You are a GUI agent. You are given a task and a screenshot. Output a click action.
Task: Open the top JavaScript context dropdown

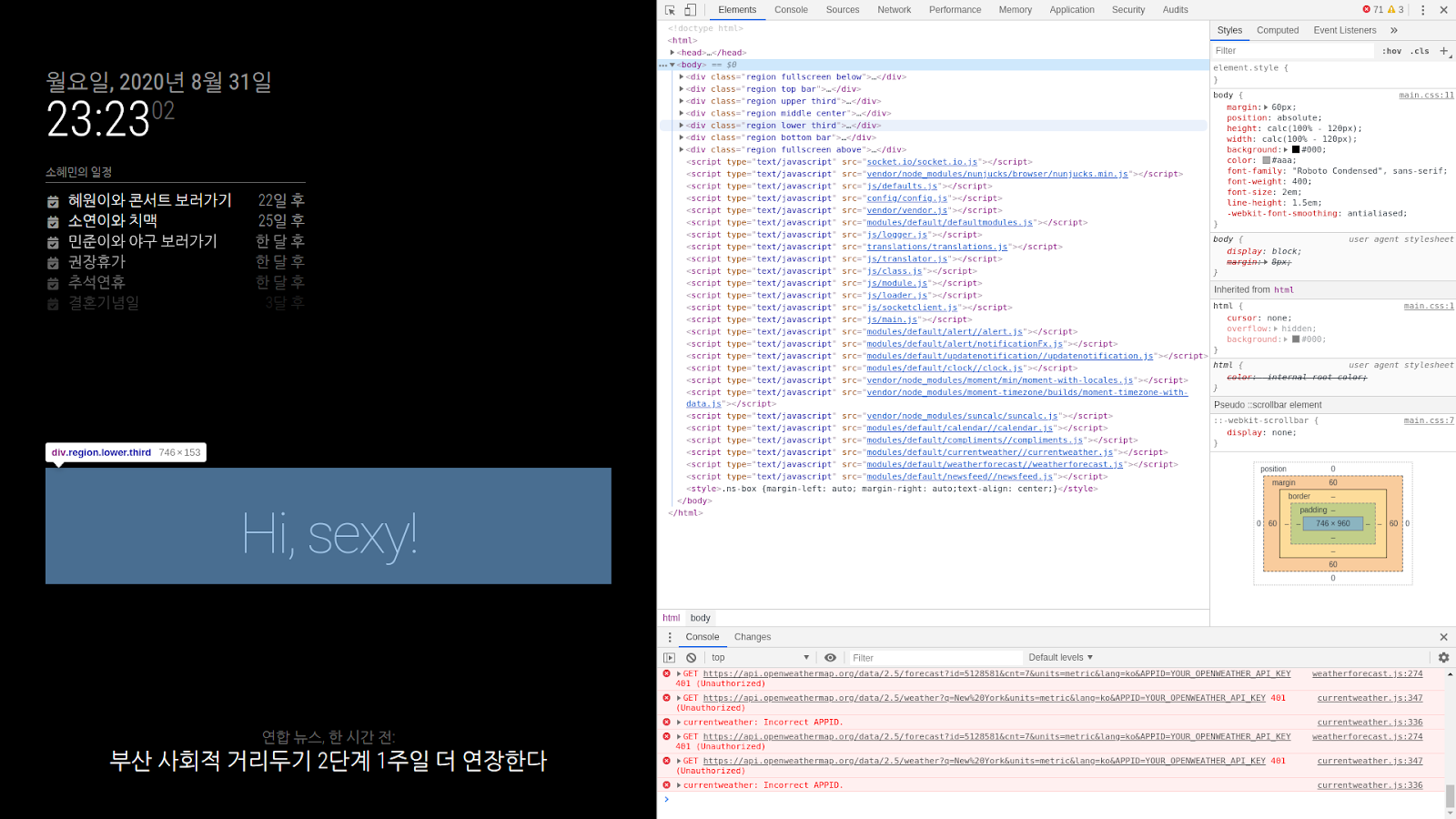[x=760, y=658]
